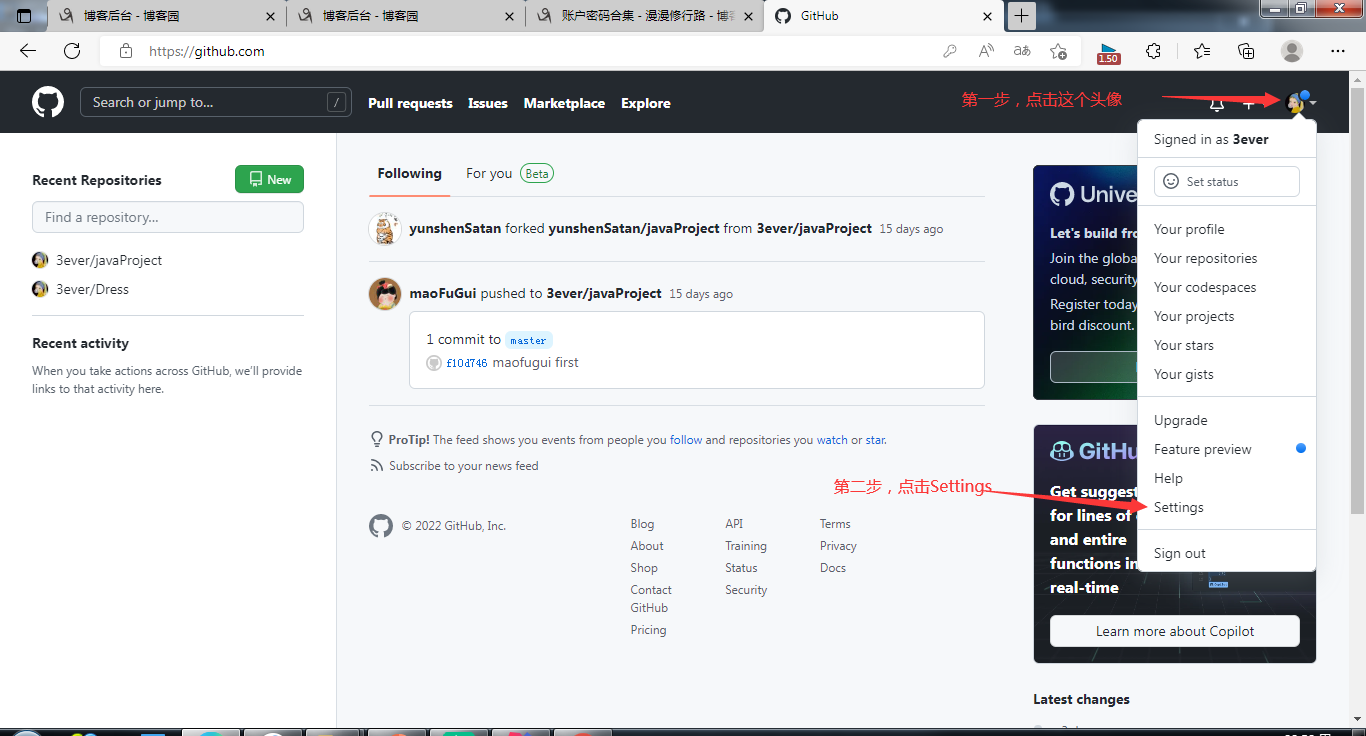Refresh the page
Image resolution: width=1366 pixels, height=736 pixels.
coord(72,51)
